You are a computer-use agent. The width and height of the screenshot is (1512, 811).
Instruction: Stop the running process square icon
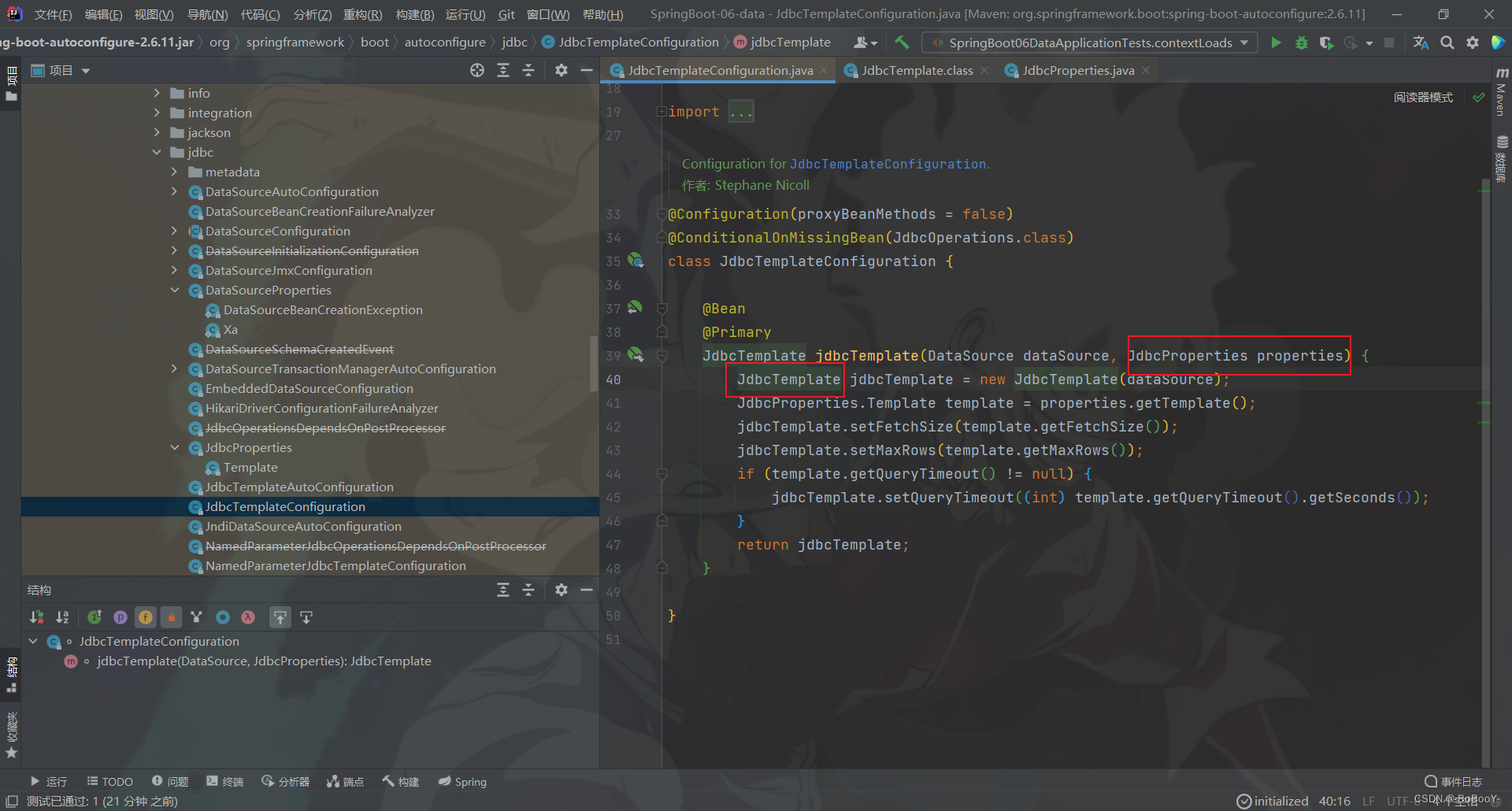tap(1389, 43)
